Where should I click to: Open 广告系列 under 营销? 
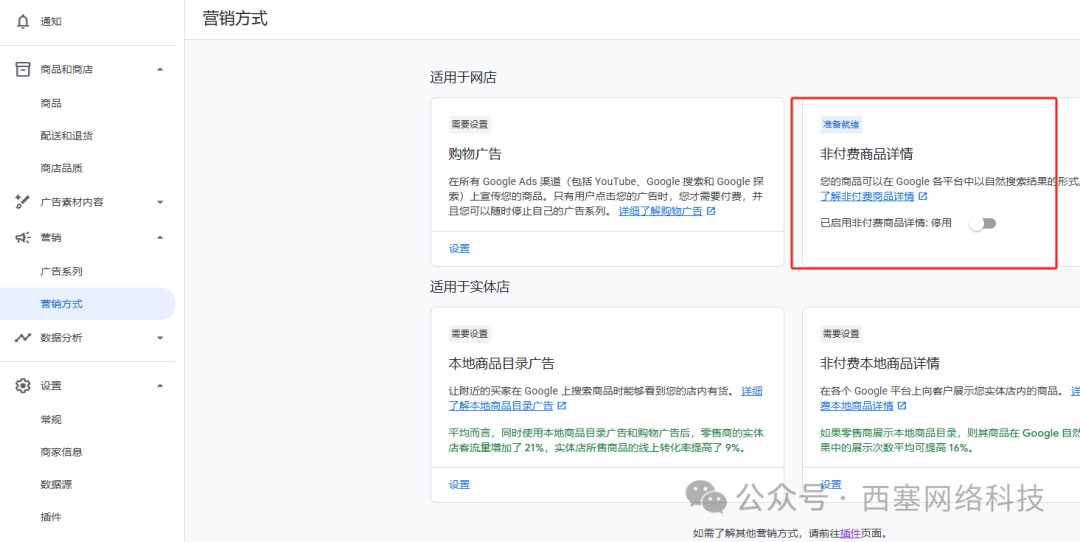pyautogui.click(x=62, y=271)
